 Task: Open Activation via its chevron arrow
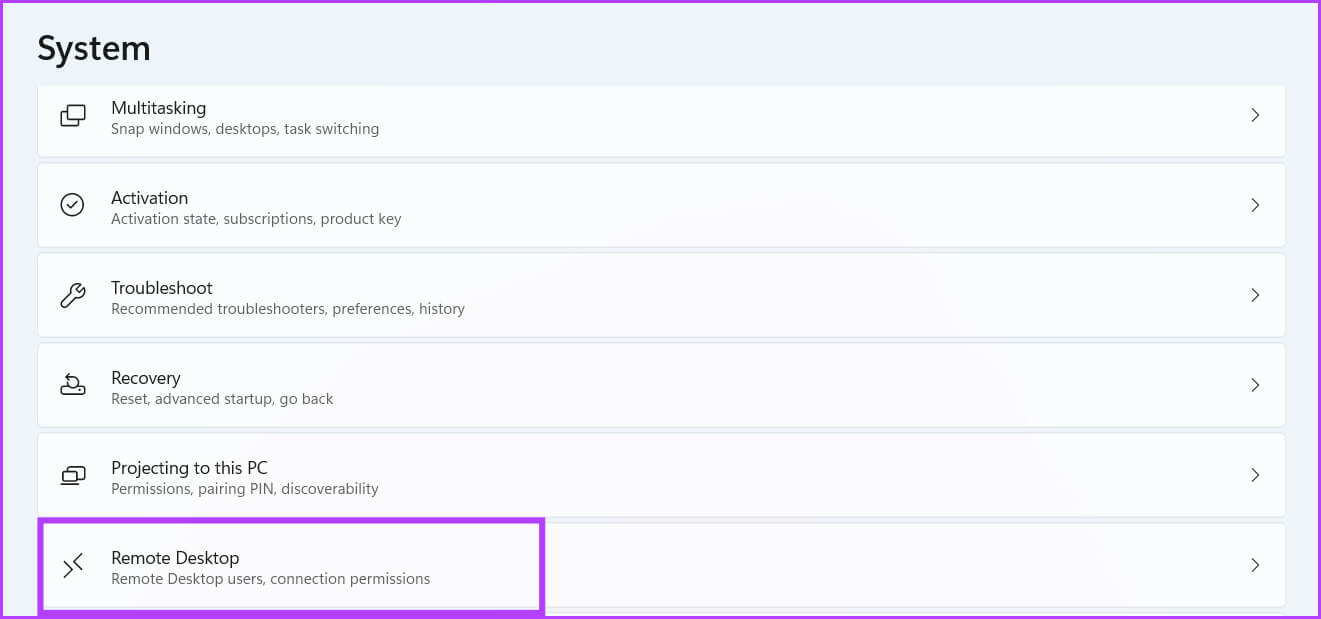coord(1255,205)
